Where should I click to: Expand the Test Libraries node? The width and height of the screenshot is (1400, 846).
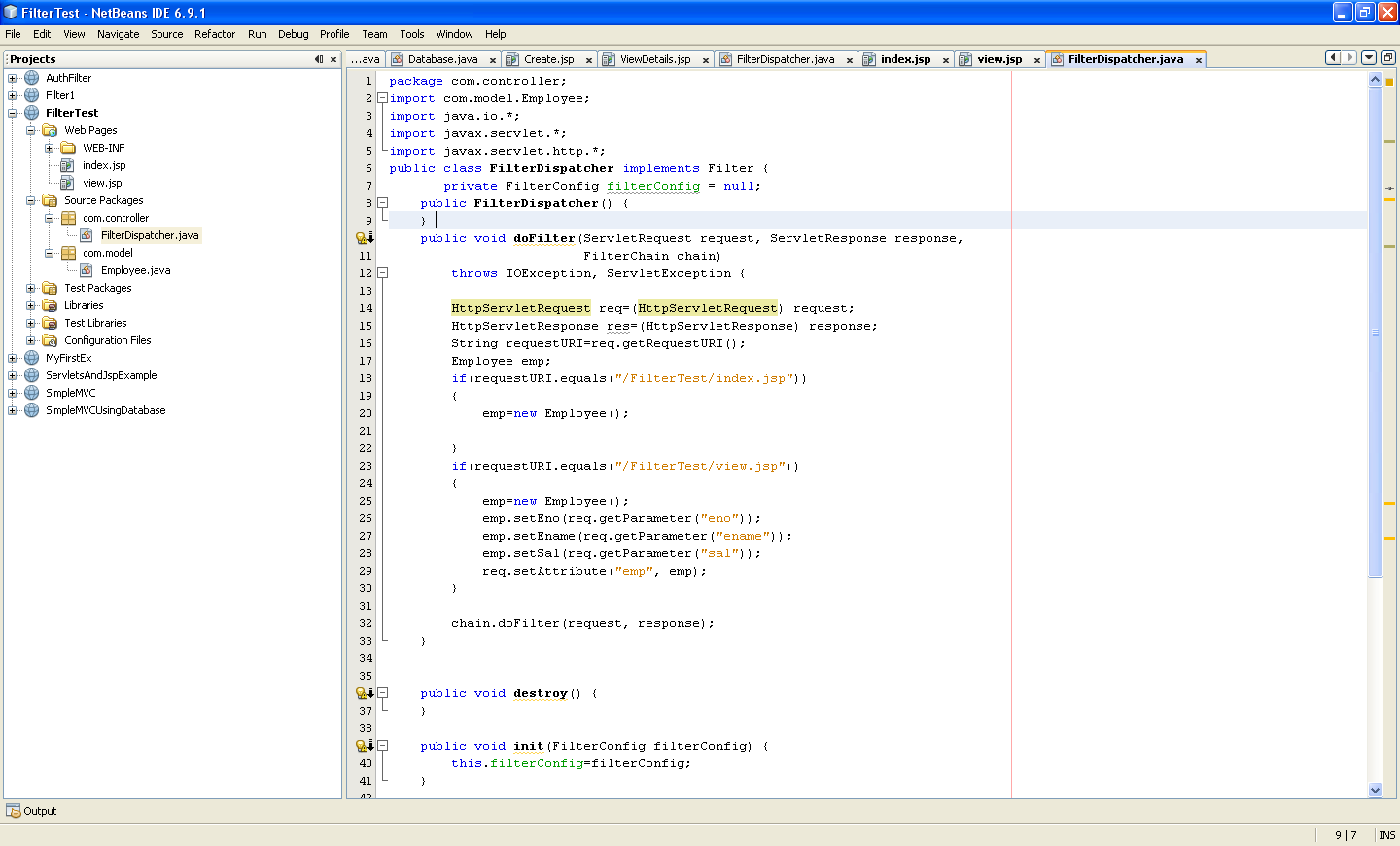31,323
